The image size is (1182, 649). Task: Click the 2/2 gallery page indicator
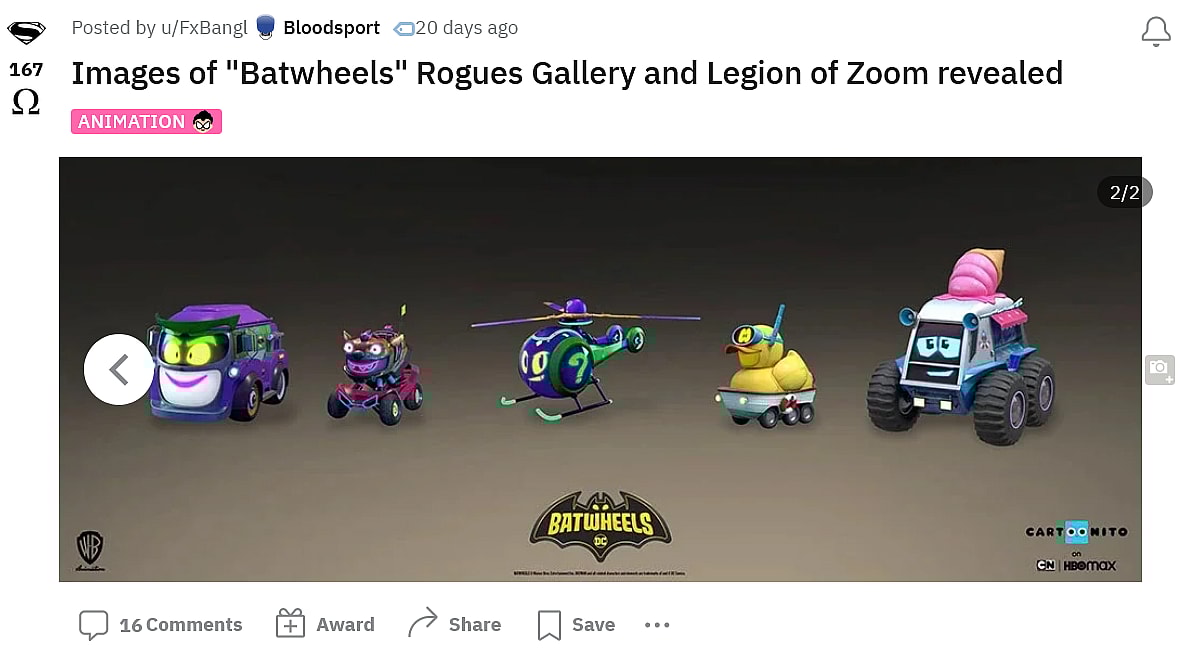click(1124, 192)
